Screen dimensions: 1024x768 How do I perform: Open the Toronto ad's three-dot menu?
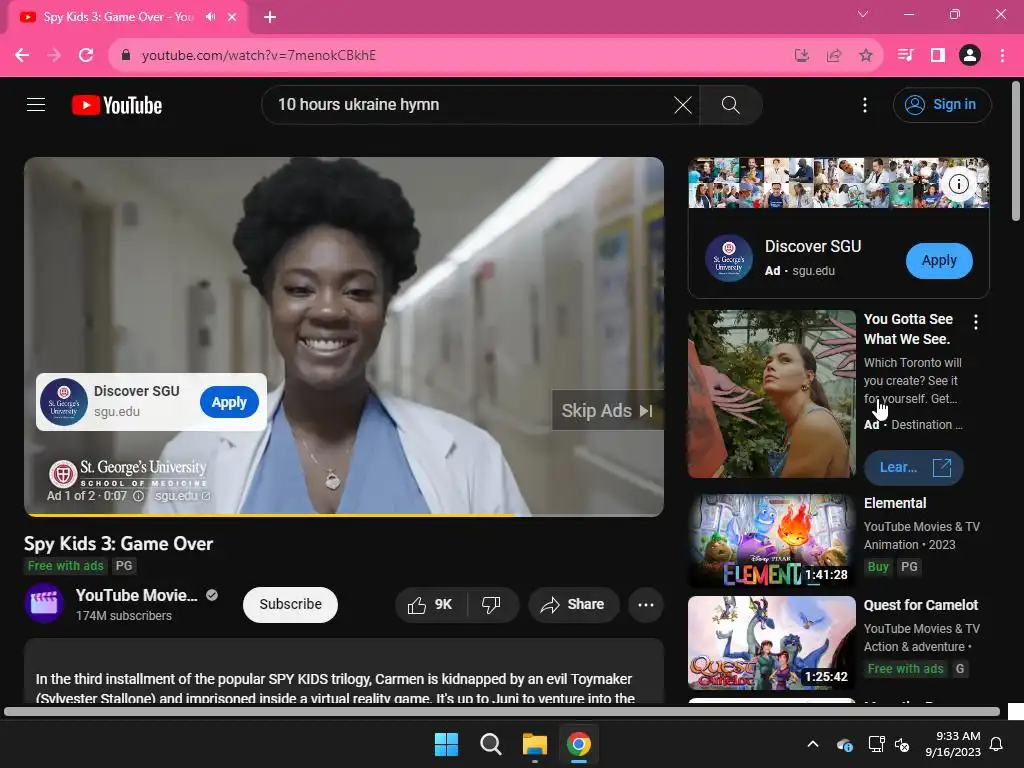975,322
